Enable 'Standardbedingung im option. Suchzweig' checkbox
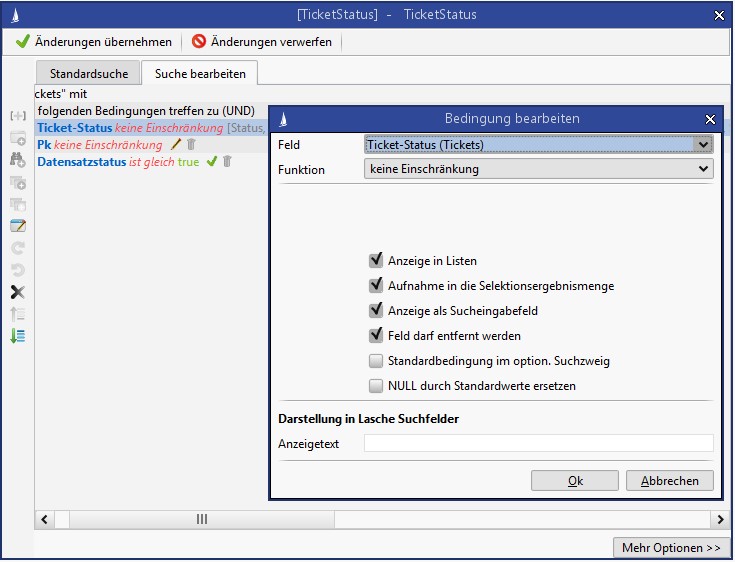Image resolution: width=735 pixels, height=562 pixels. tap(376, 361)
